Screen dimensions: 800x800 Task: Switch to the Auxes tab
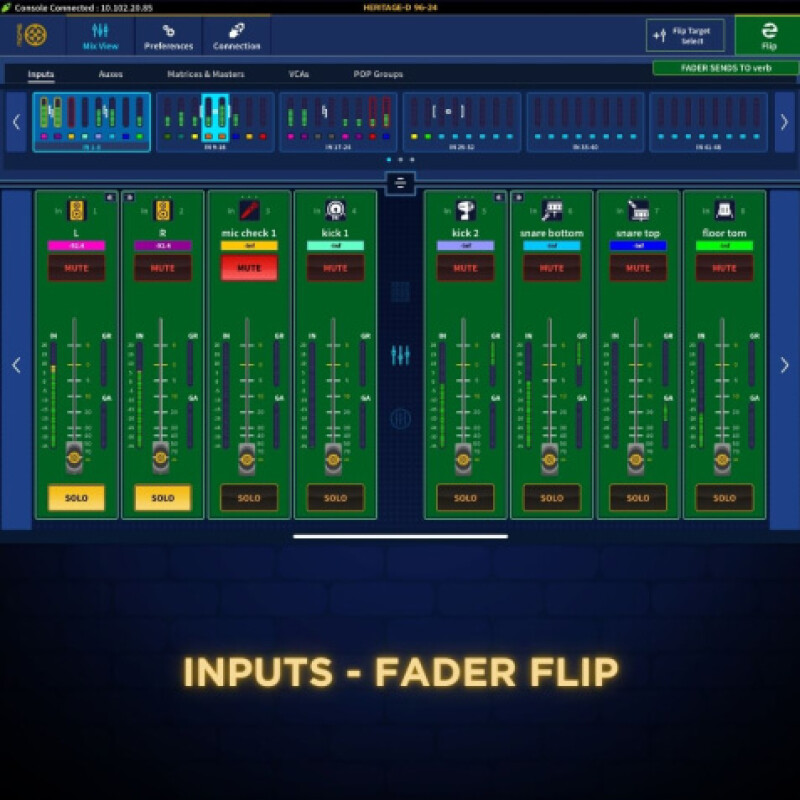[x=111, y=74]
